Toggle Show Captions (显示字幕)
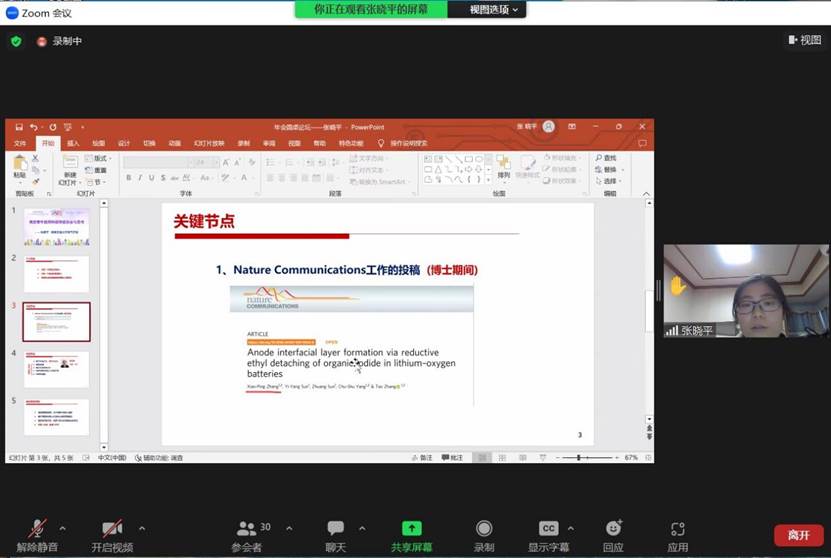831x558 pixels. coord(548,529)
